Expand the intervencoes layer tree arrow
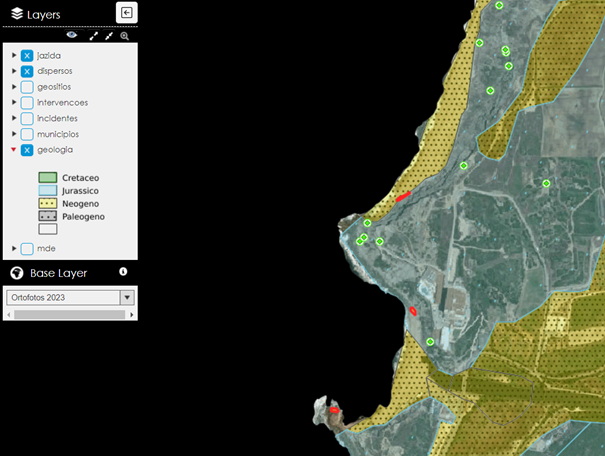 click(x=14, y=102)
